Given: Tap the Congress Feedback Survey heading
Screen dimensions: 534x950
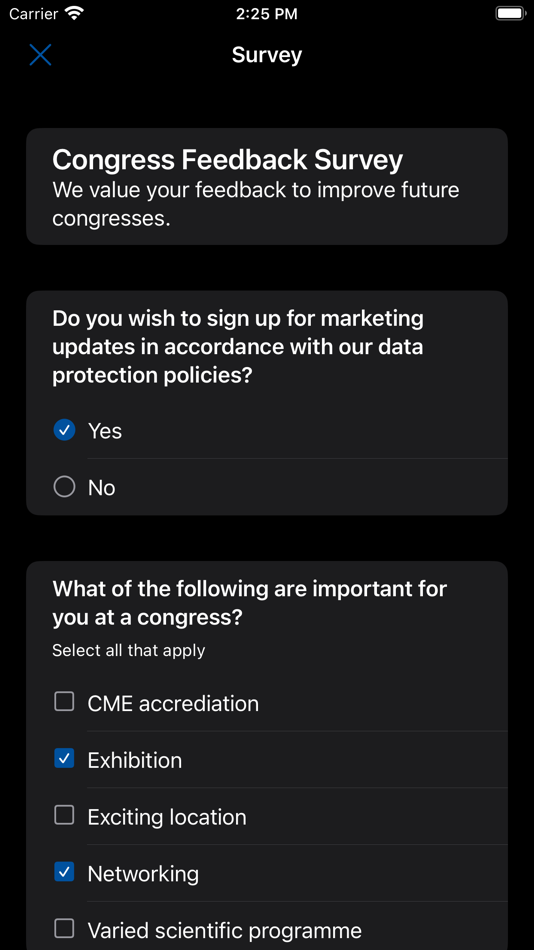Looking at the screenshot, I should coord(227,160).
